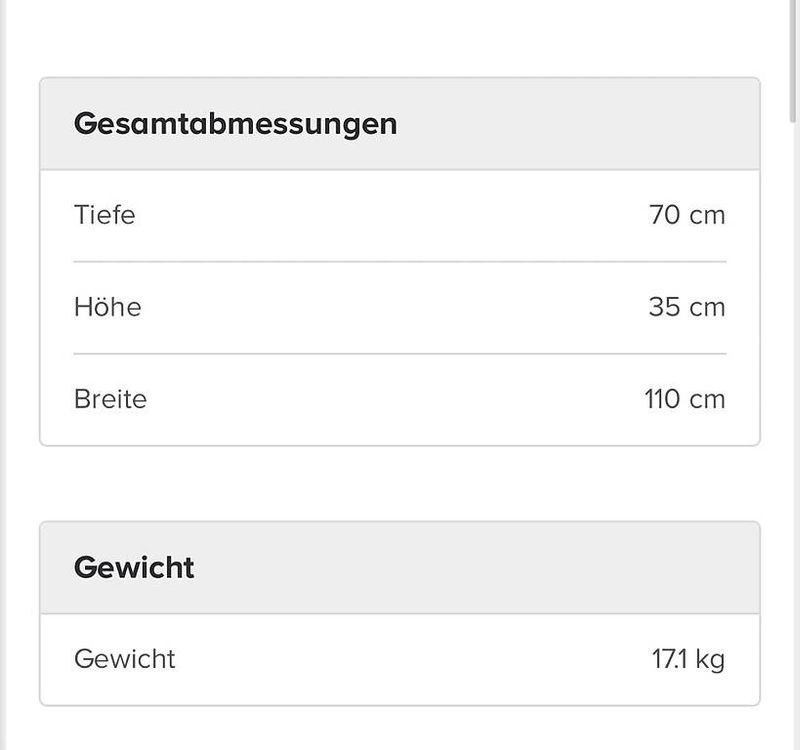Click the divider between Tiefe and Höhe
This screenshot has height=750, width=800.
(x=400, y=262)
